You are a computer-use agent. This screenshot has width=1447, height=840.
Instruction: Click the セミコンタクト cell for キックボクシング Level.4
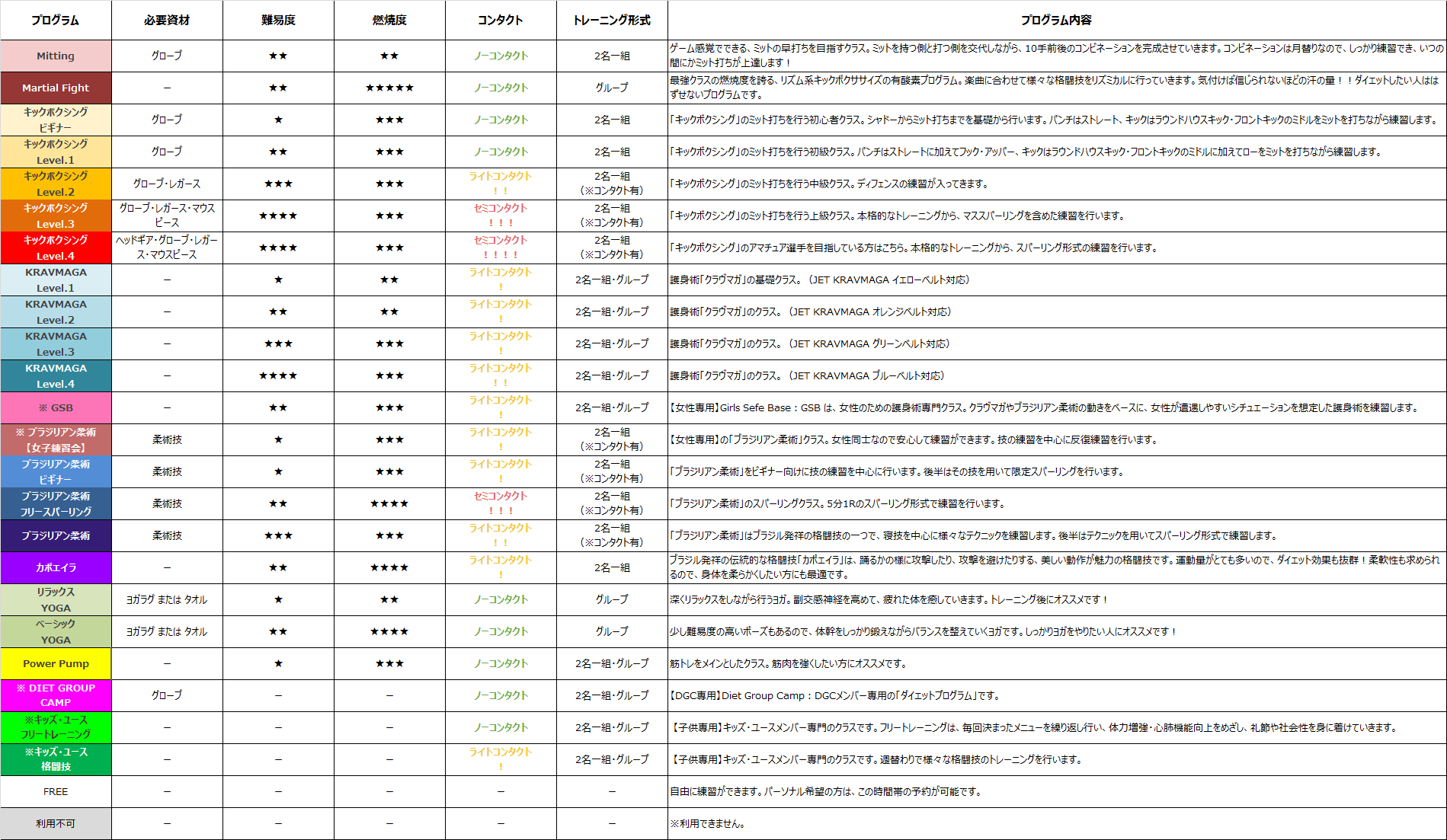[501, 248]
